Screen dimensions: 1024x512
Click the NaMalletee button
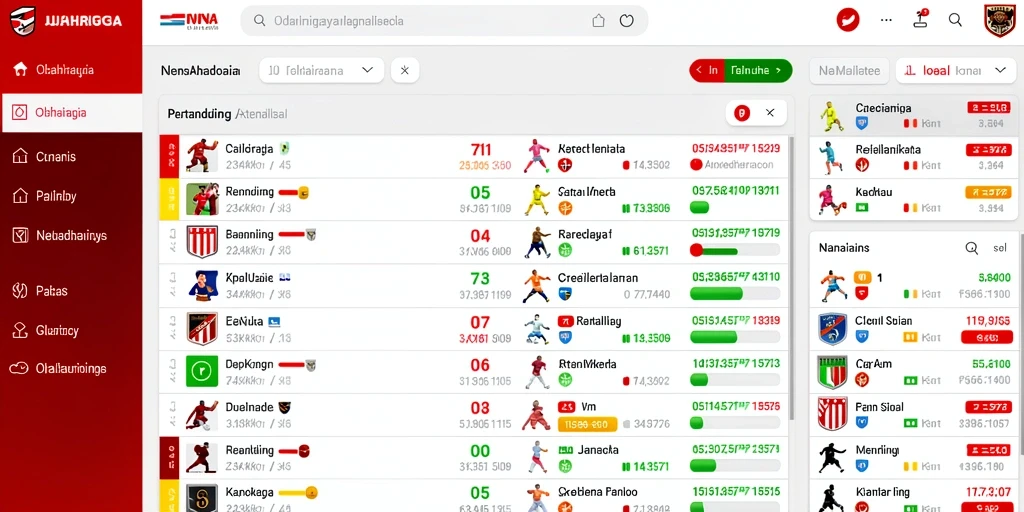pyautogui.click(x=849, y=71)
